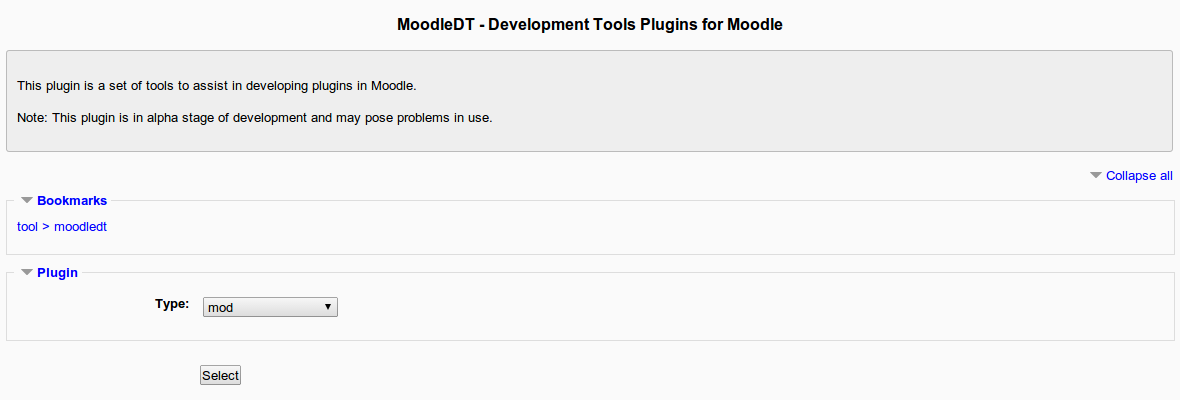Click the 'Type:' field label
1180x400 pixels.
[x=172, y=304]
